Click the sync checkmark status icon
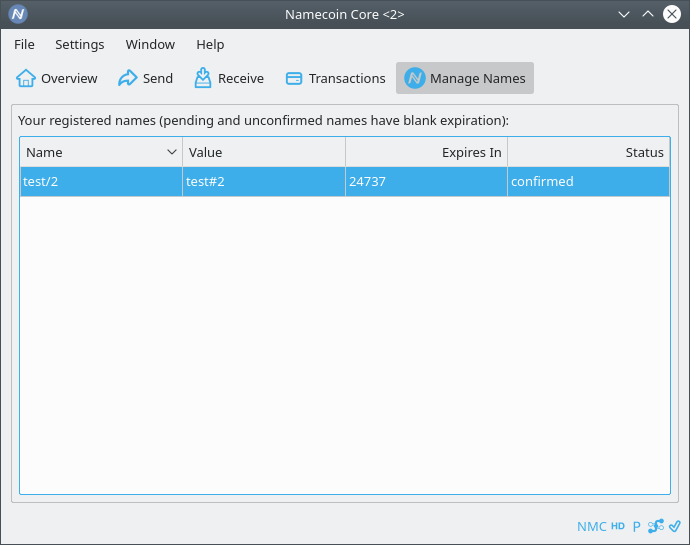 coord(675,526)
